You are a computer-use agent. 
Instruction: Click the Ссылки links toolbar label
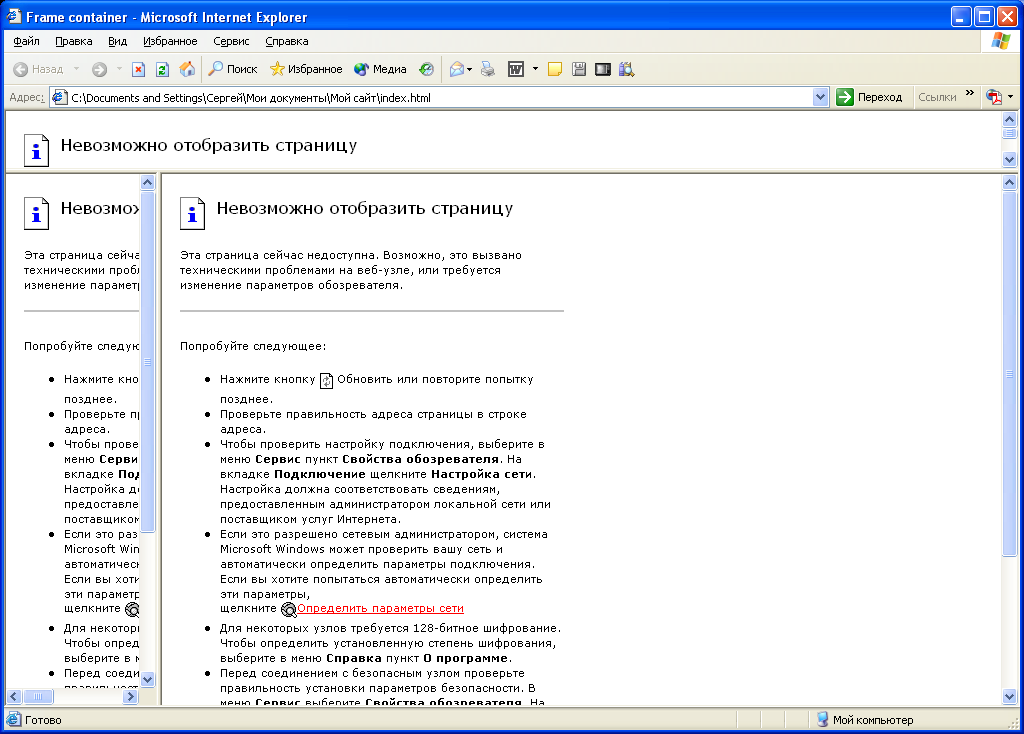click(937, 97)
